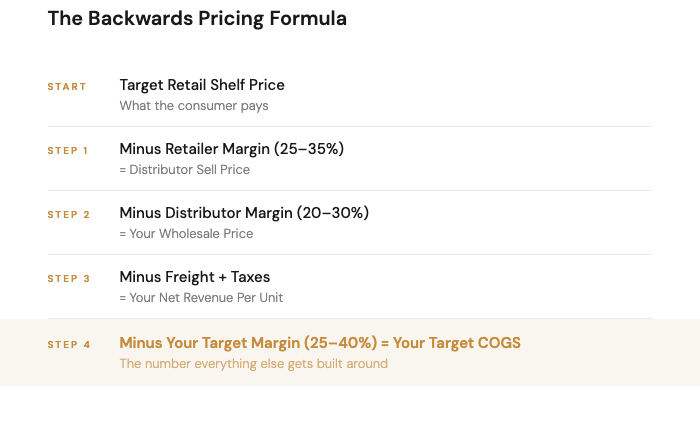Click 'What the consumer pays' subtitle
The height and width of the screenshot is (426, 700).
[194, 106]
